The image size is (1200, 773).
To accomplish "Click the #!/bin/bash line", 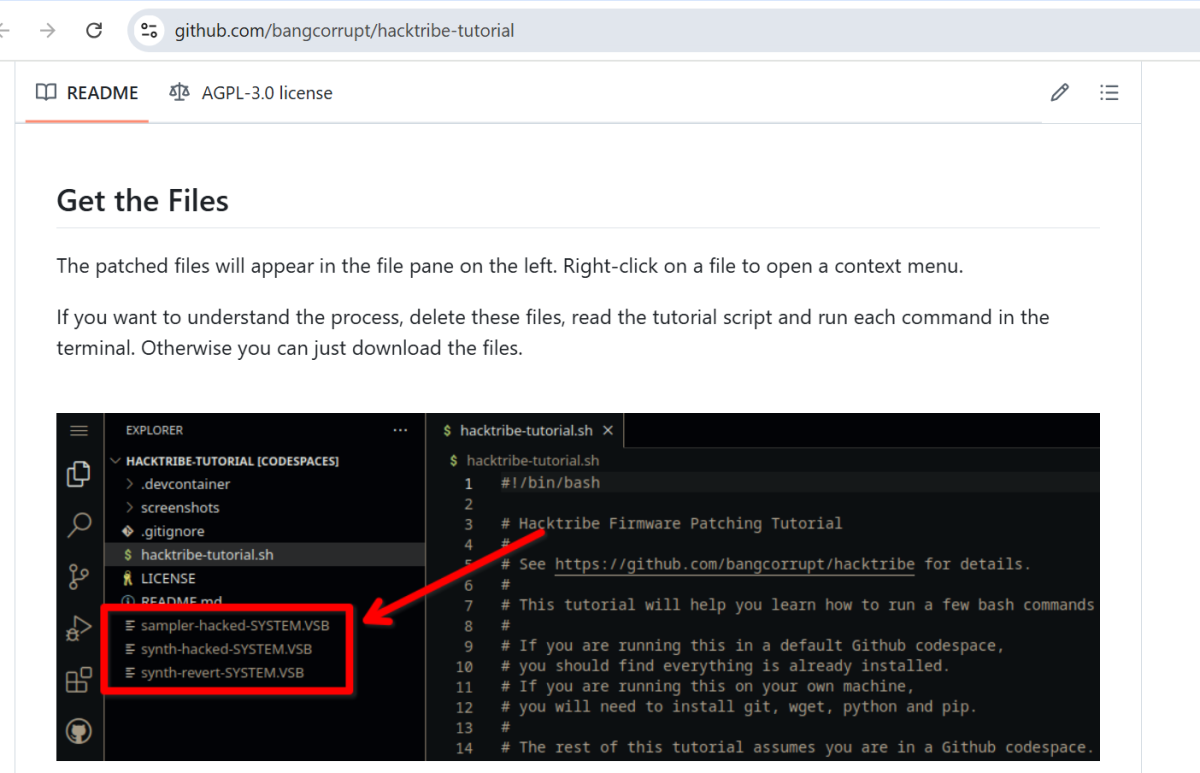I will (551, 483).
